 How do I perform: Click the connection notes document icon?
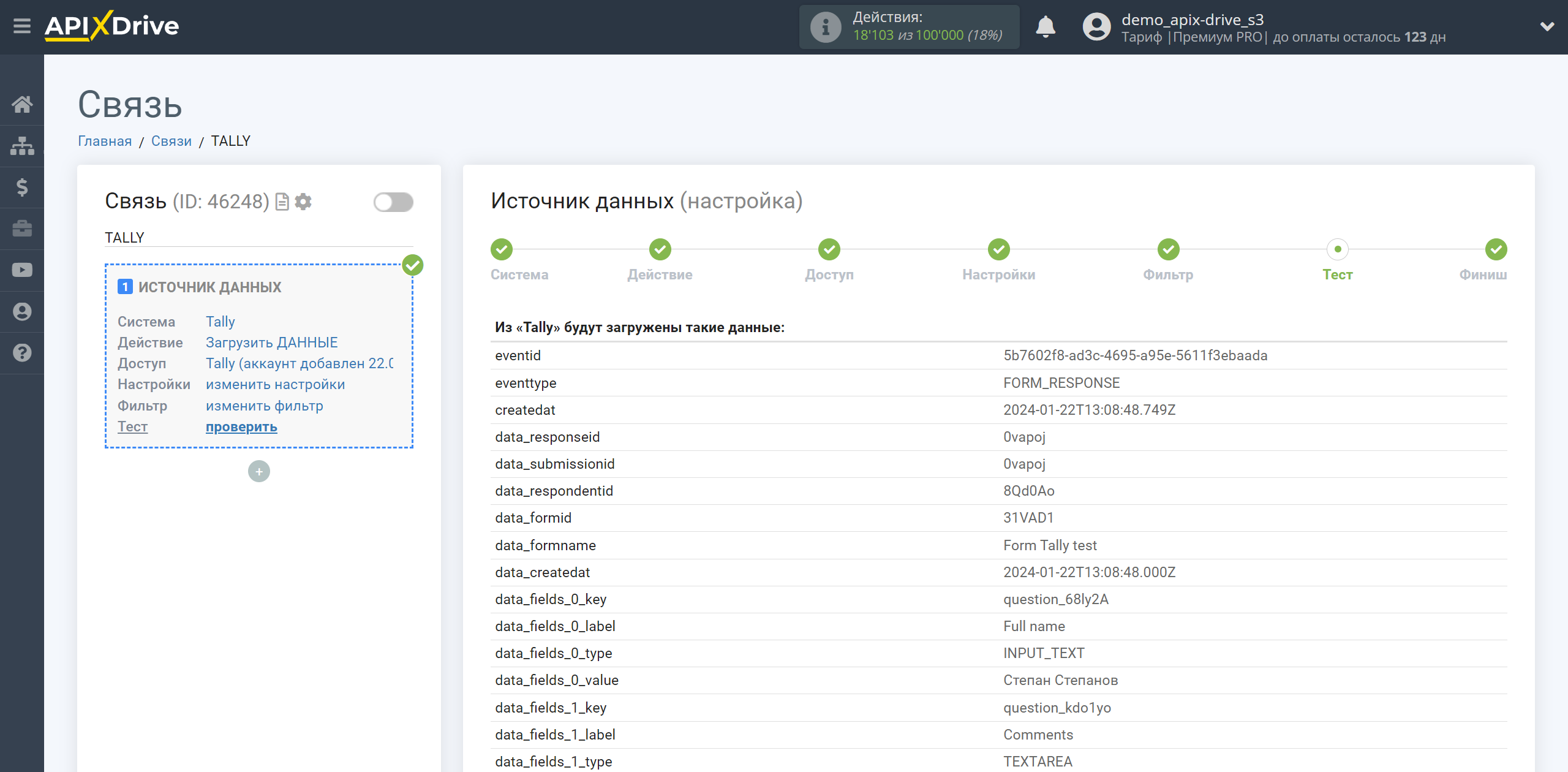[282, 202]
